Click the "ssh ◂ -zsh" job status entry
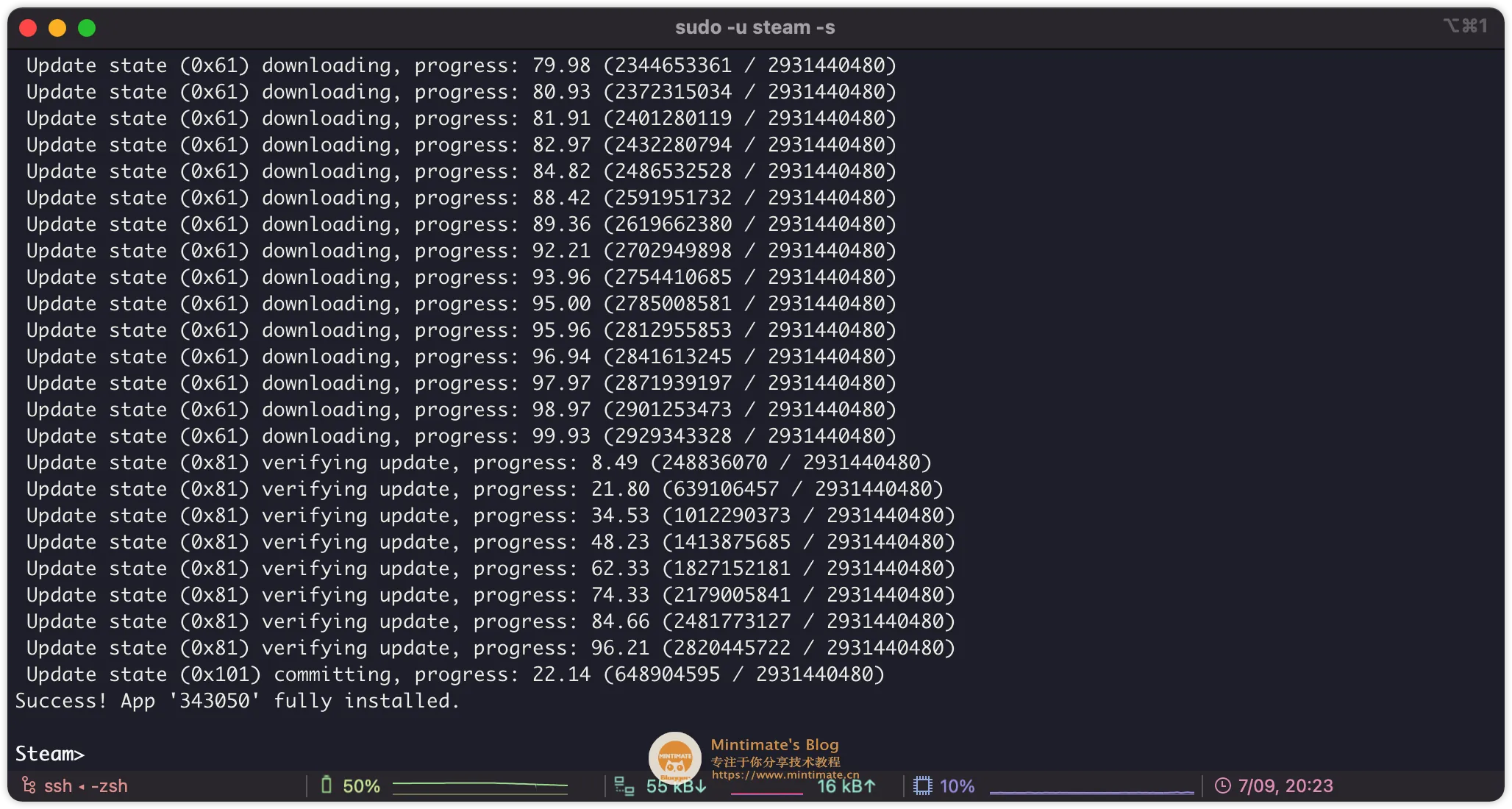Image resolution: width=1512 pixels, height=809 pixels. pyautogui.click(x=85, y=785)
